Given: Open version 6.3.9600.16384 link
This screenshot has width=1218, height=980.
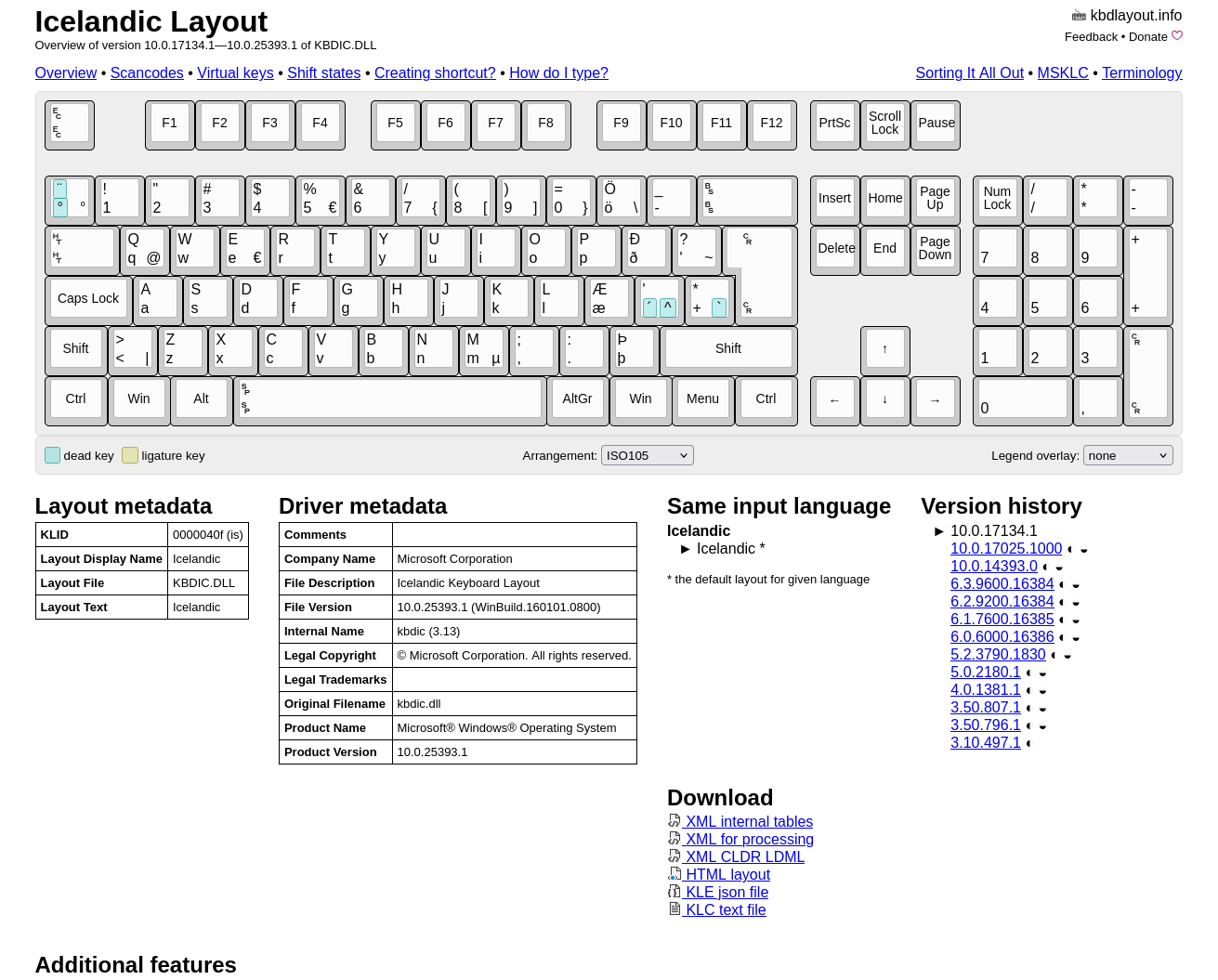Looking at the screenshot, I should (x=1002, y=584).
